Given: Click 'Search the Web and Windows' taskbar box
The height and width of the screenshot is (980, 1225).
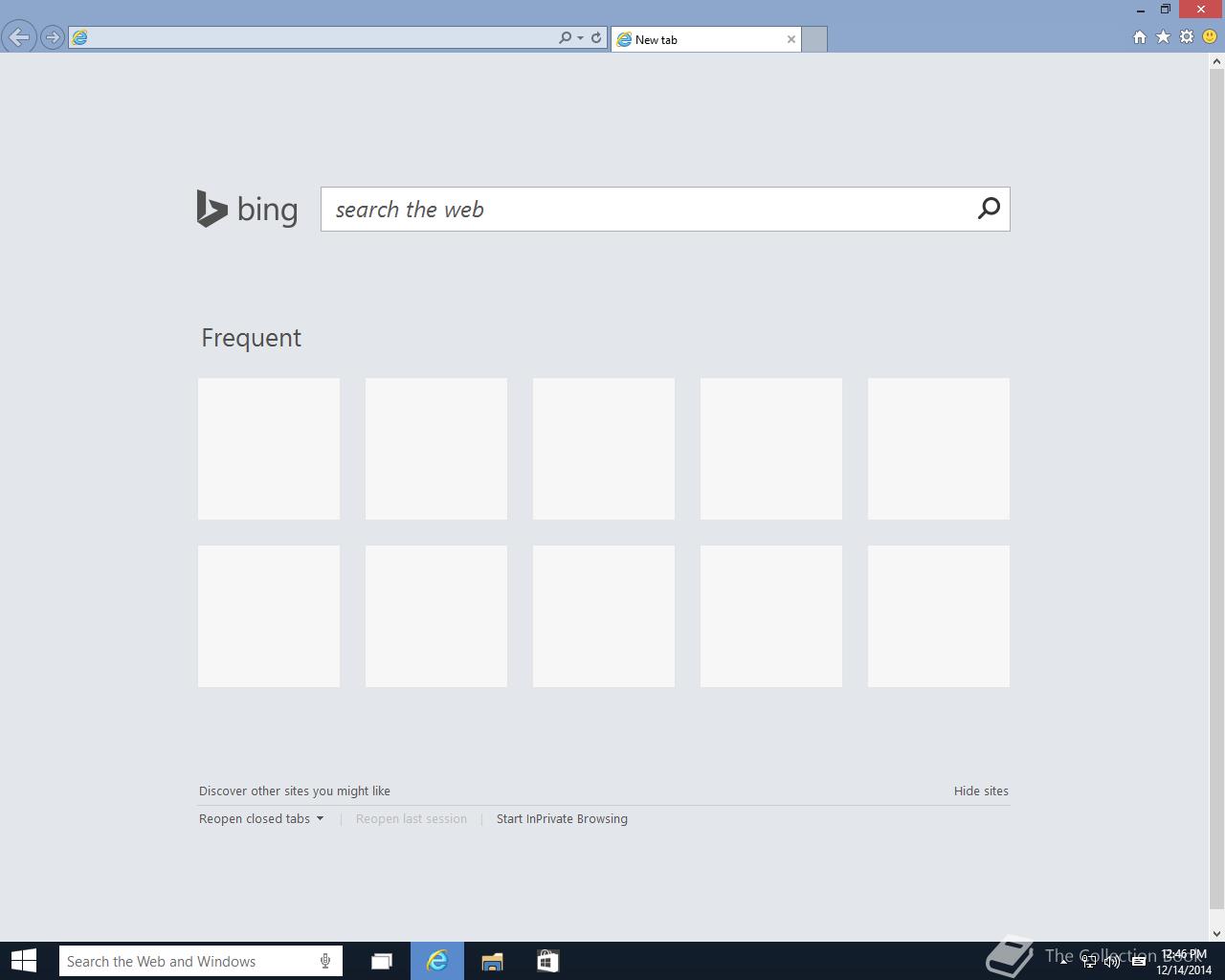Looking at the screenshot, I should (x=200, y=961).
